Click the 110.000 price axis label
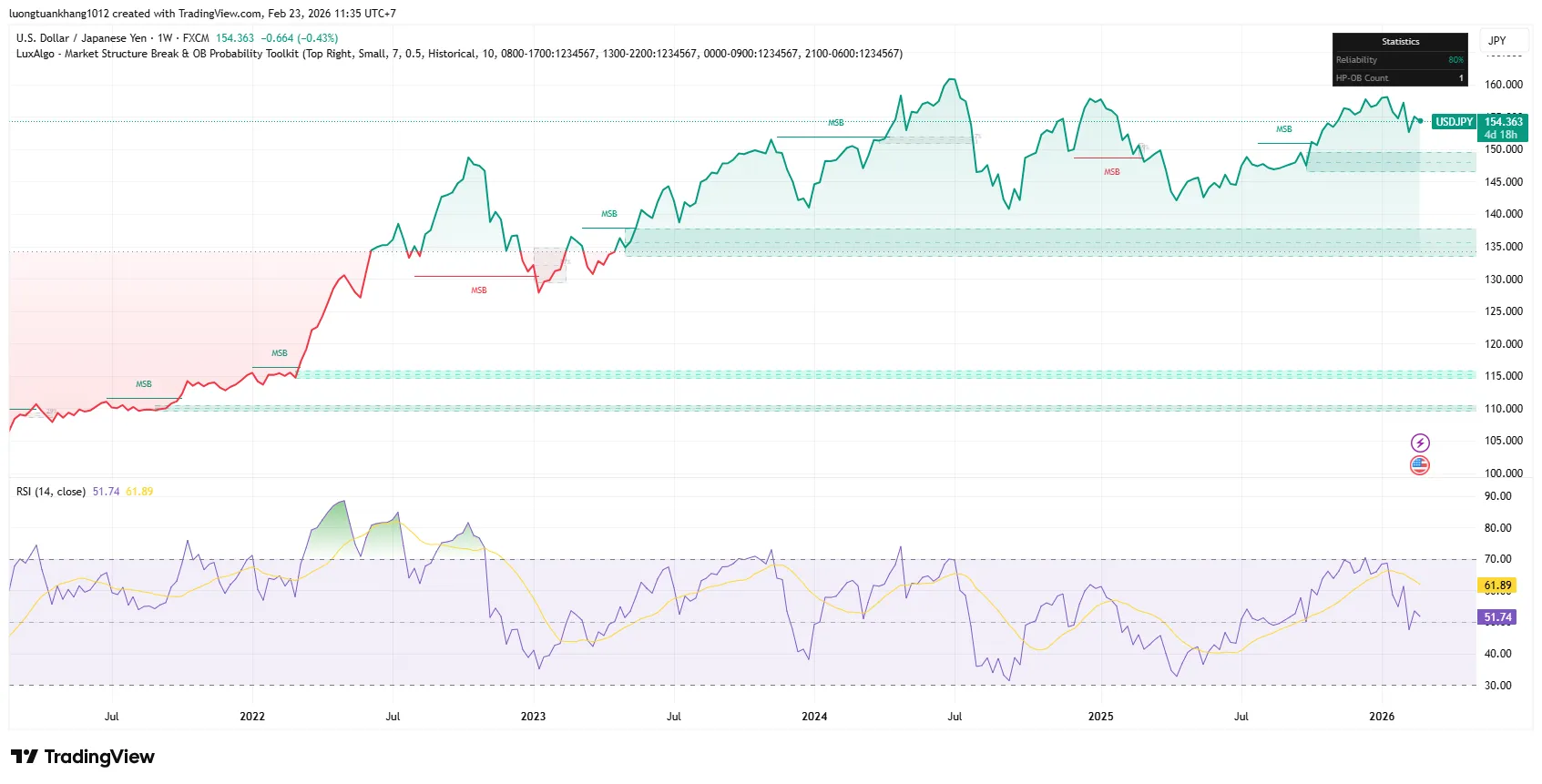 [1504, 409]
